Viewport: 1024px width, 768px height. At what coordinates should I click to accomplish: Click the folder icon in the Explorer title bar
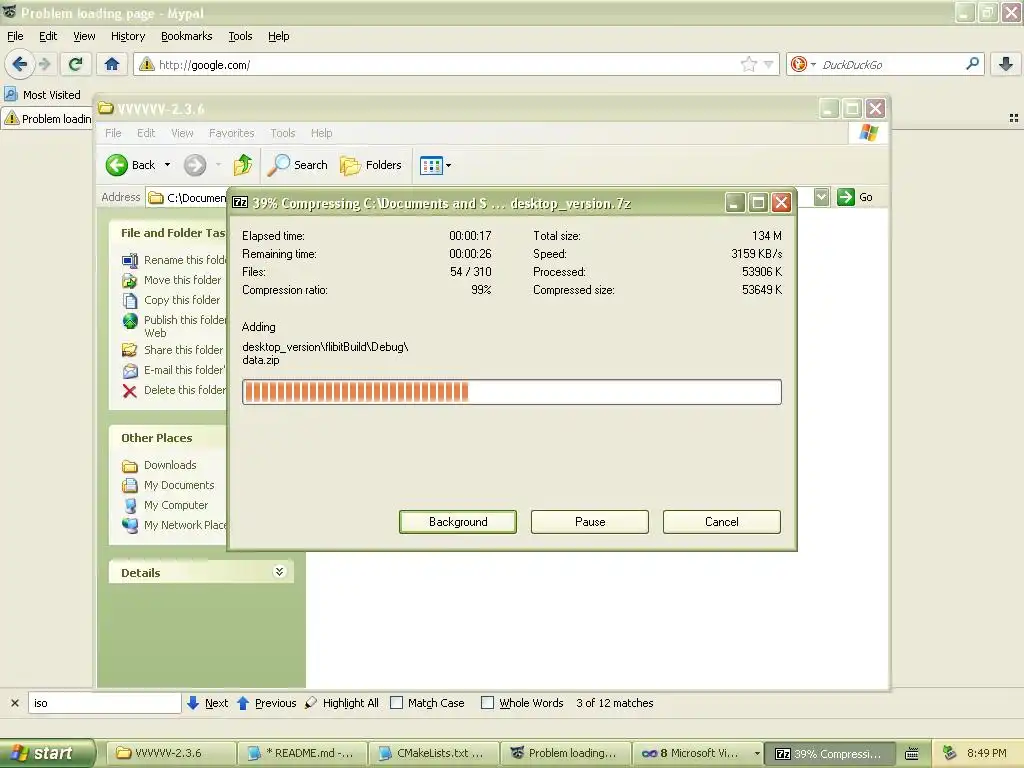pyautogui.click(x=106, y=108)
